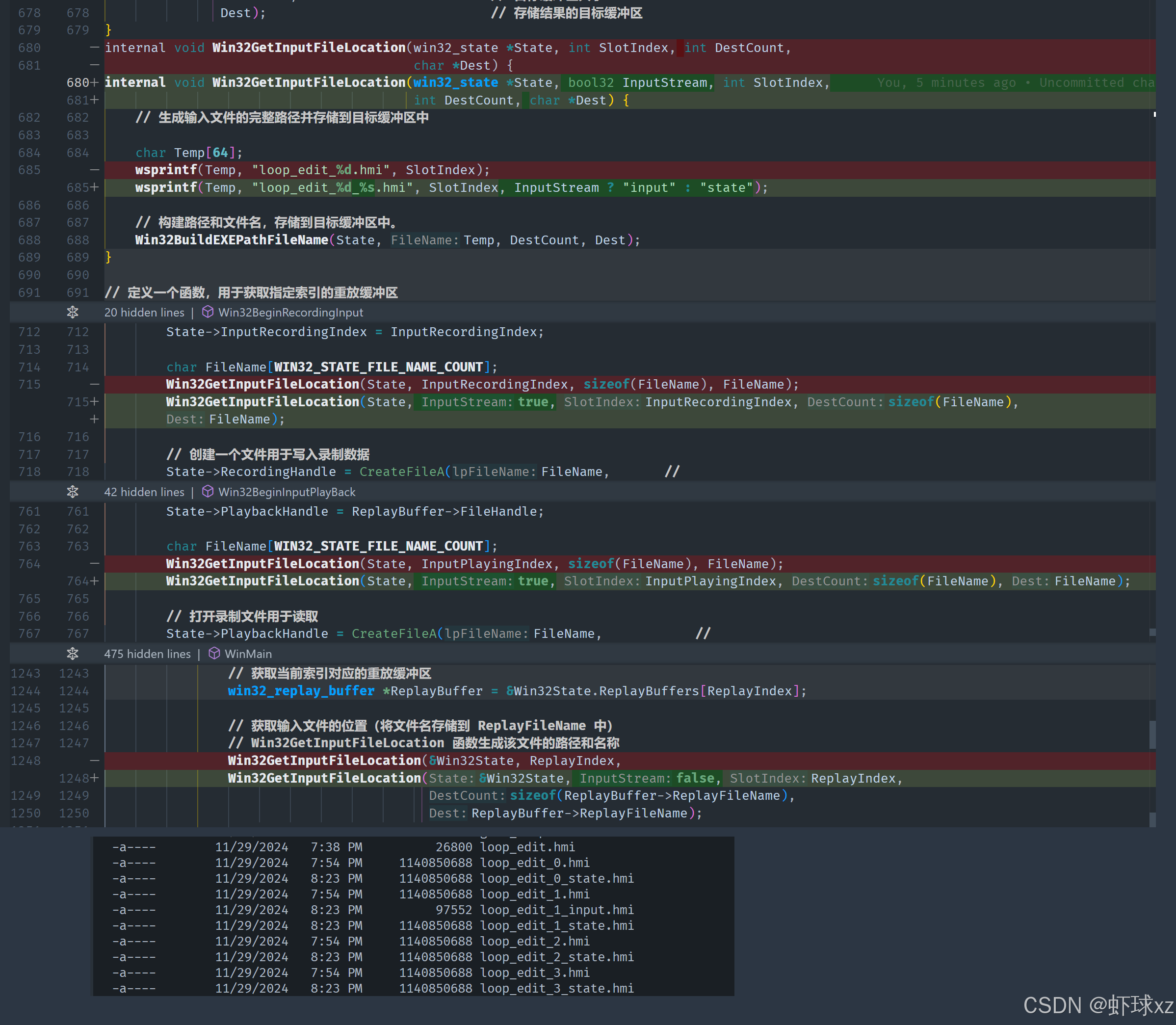Click 'InputStream: false' hint on line 1248
The image size is (1176, 1025).
click(x=647, y=779)
